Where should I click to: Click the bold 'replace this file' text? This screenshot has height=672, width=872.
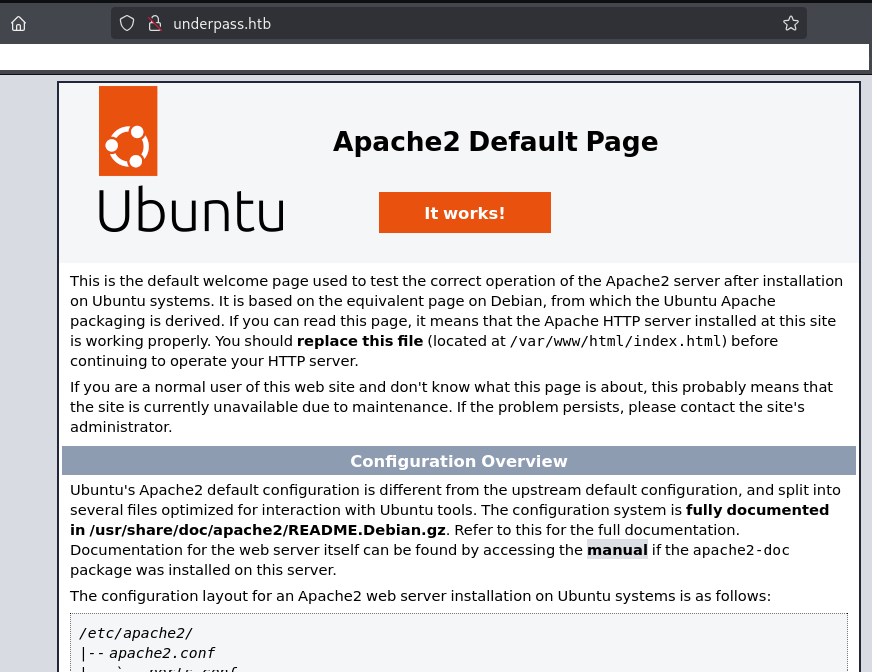[x=361, y=341]
